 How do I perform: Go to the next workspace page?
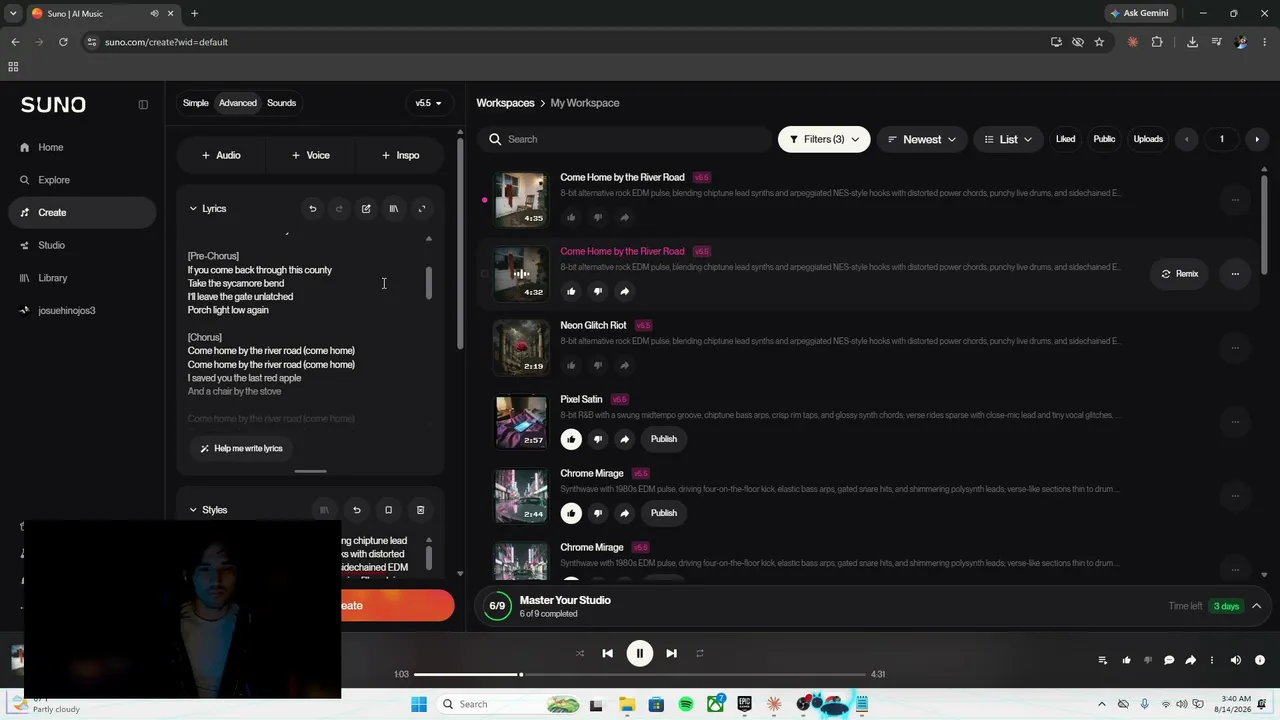[1257, 139]
